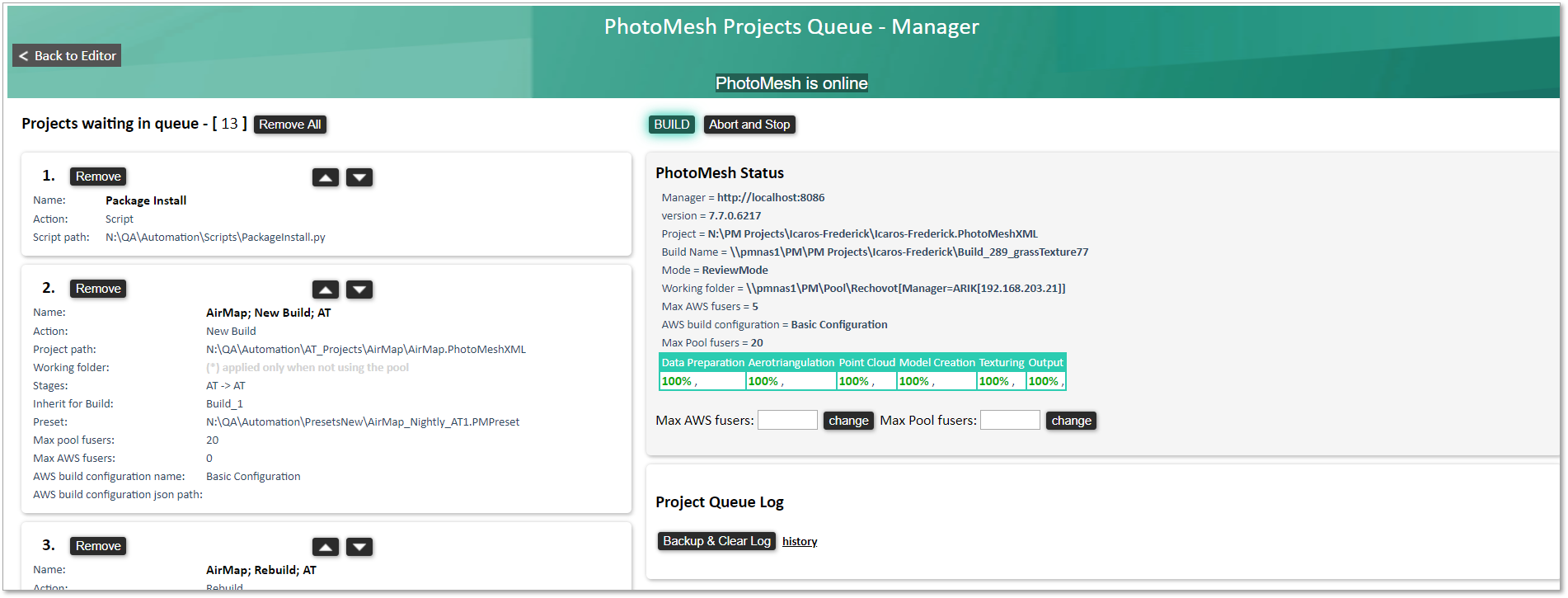Select the Data Preparation 100% progress cell
Viewport: 1568px width, 598px height.
(x=702, y=381)
